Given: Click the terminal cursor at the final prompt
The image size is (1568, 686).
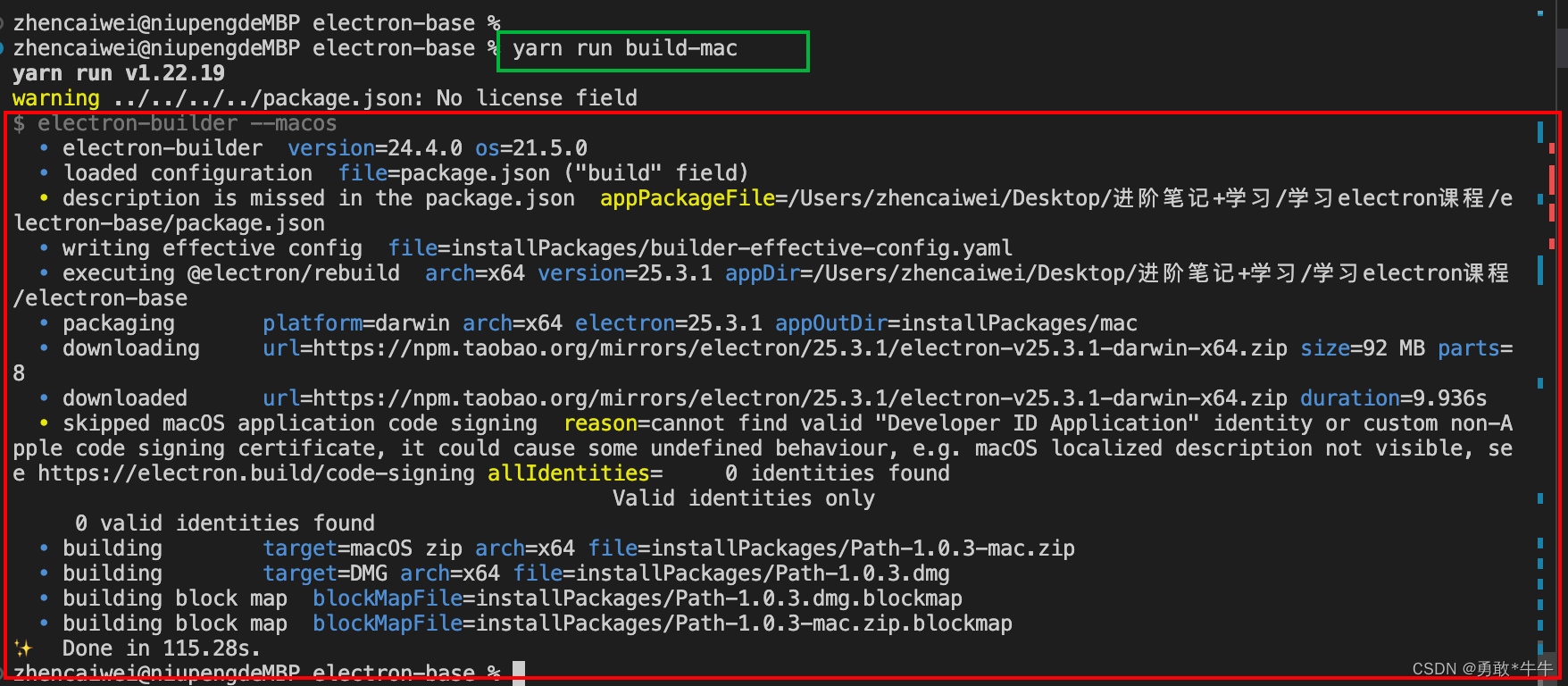Looking at the screenshot, I should tap(519, 673).
